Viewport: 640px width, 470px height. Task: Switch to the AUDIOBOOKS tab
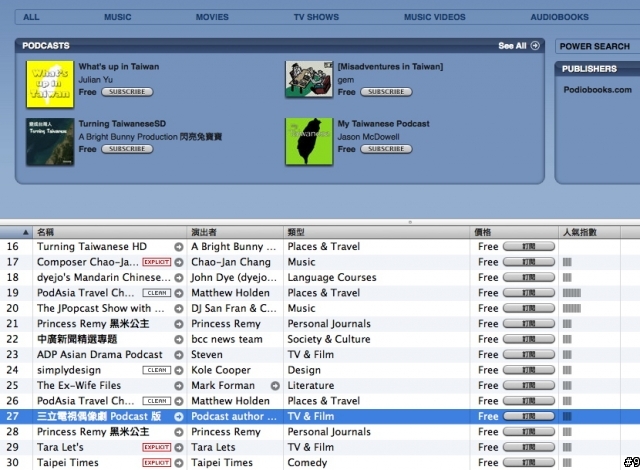[560, 17]
